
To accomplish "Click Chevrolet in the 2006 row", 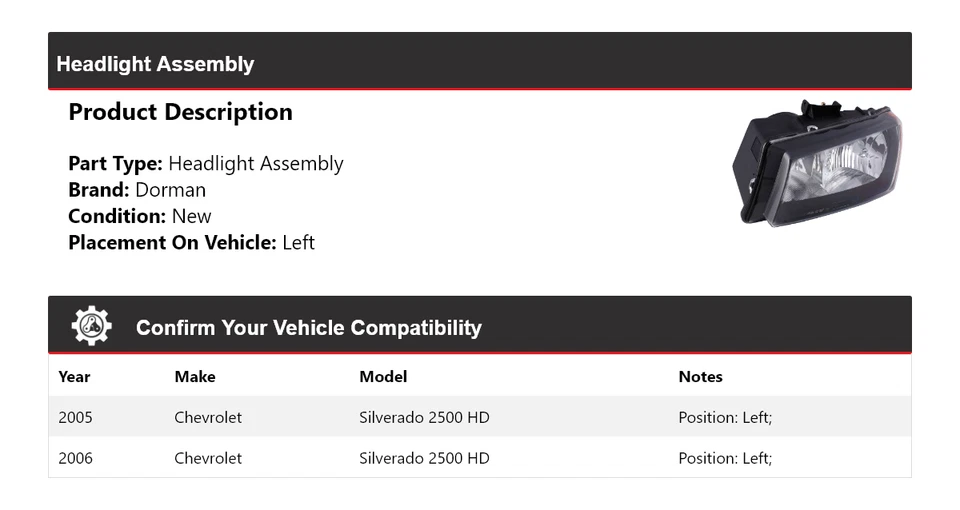I will coord(208,458).
